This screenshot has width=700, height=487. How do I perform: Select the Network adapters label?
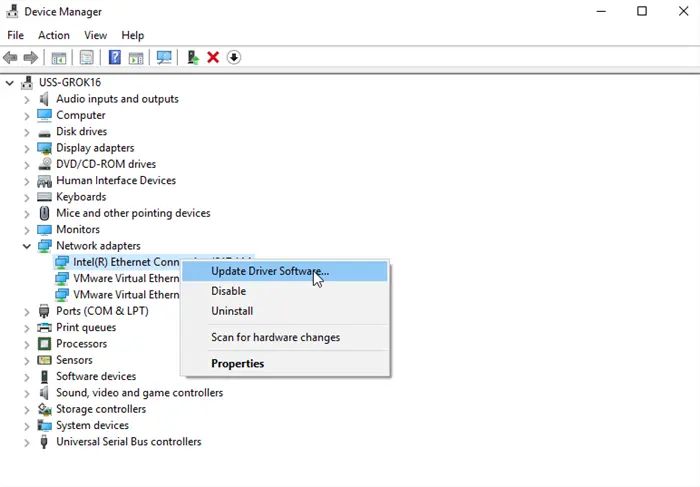(98, 246)
